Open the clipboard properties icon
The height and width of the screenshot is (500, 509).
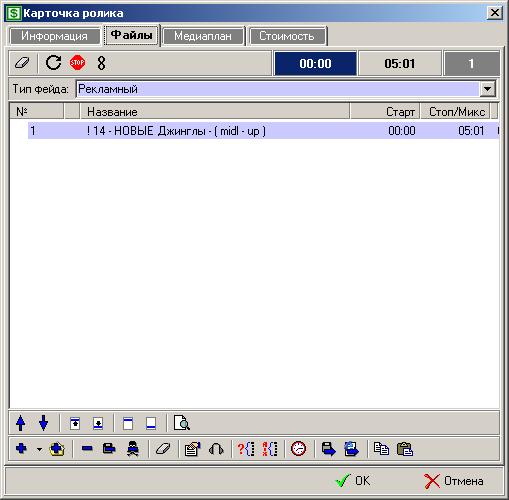192,449
